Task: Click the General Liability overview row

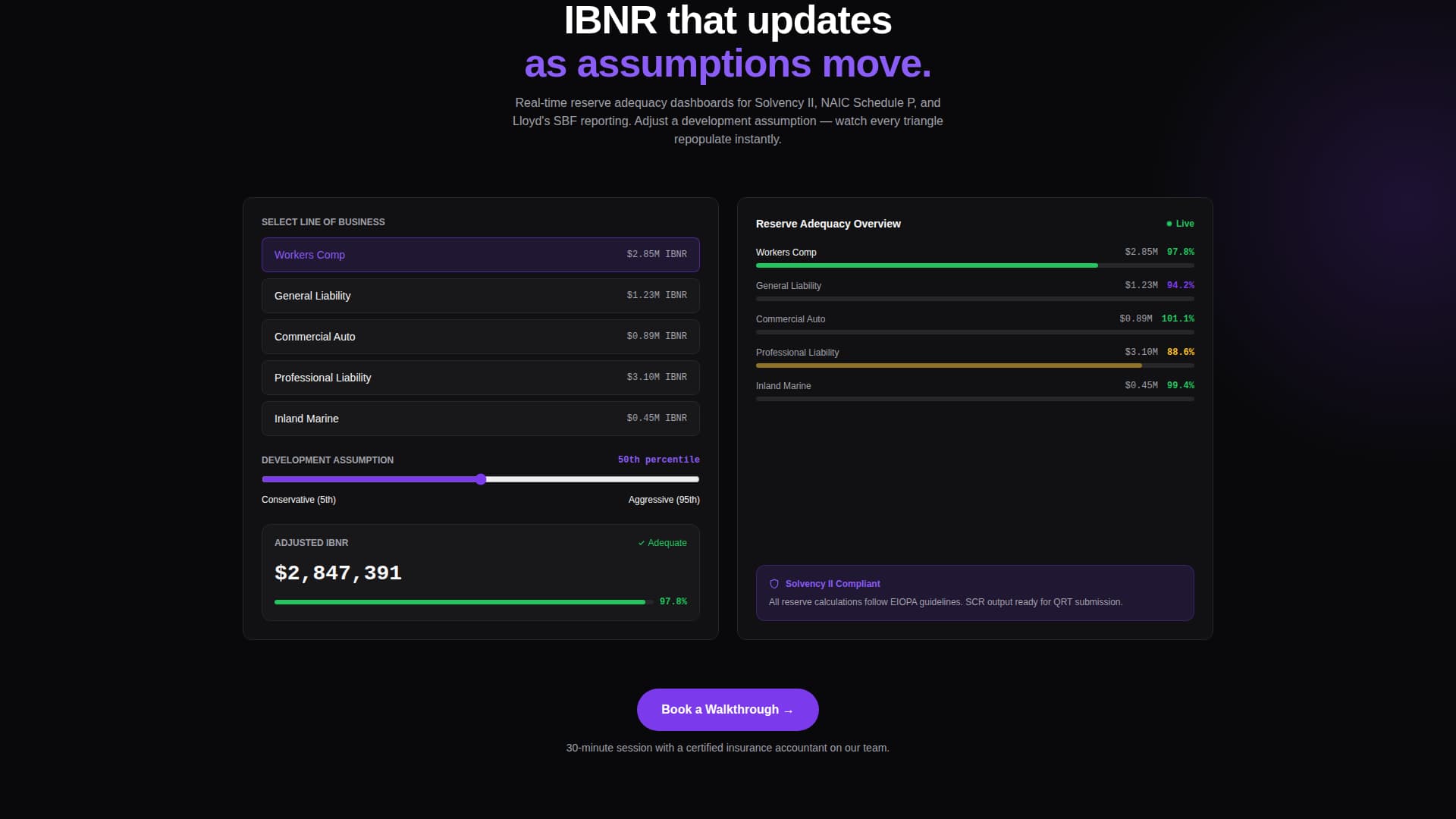Action: (789, 286)
